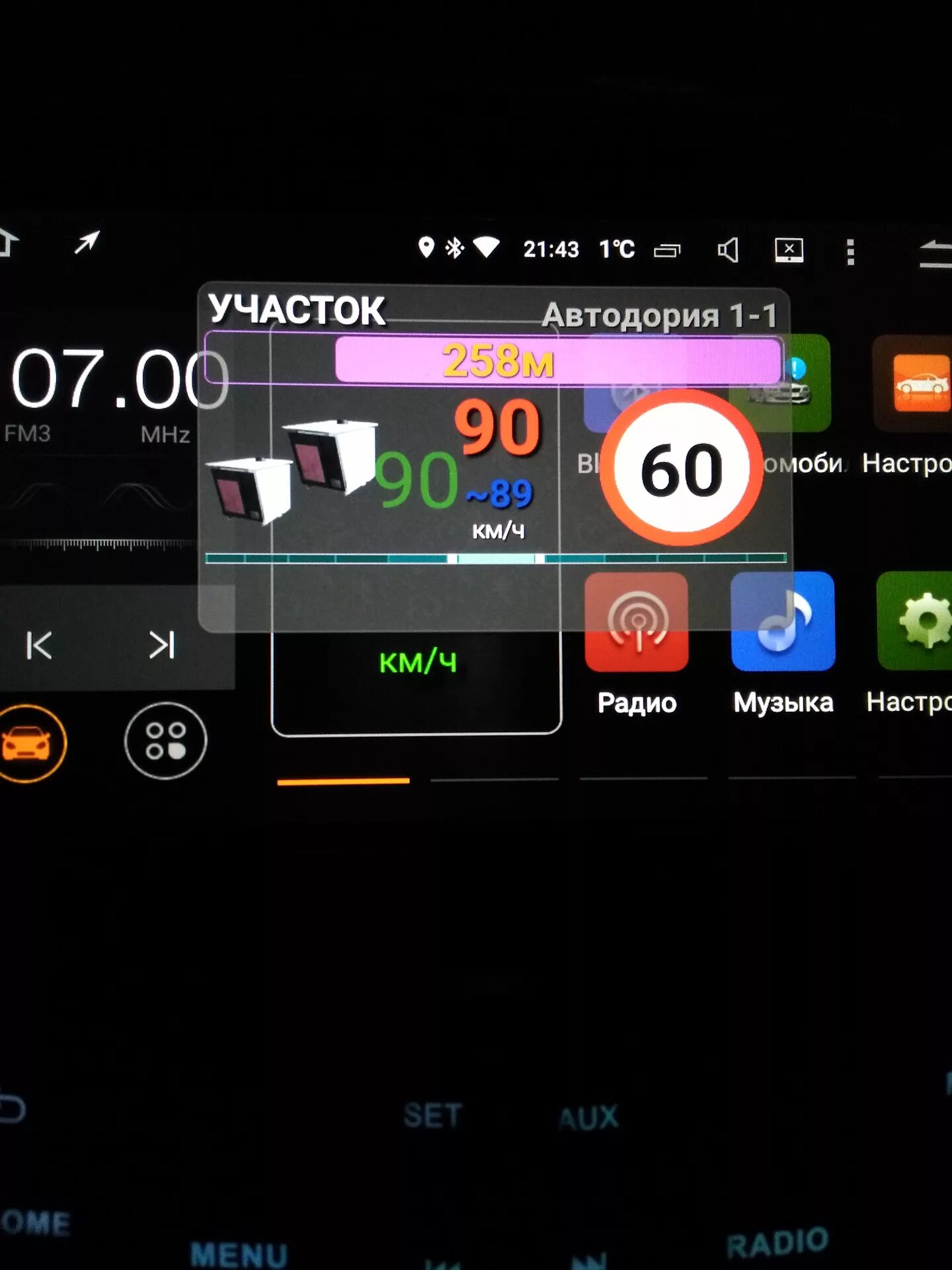Tap the MHz unit label
The image size is (952, 1270).
coord(165,435)
